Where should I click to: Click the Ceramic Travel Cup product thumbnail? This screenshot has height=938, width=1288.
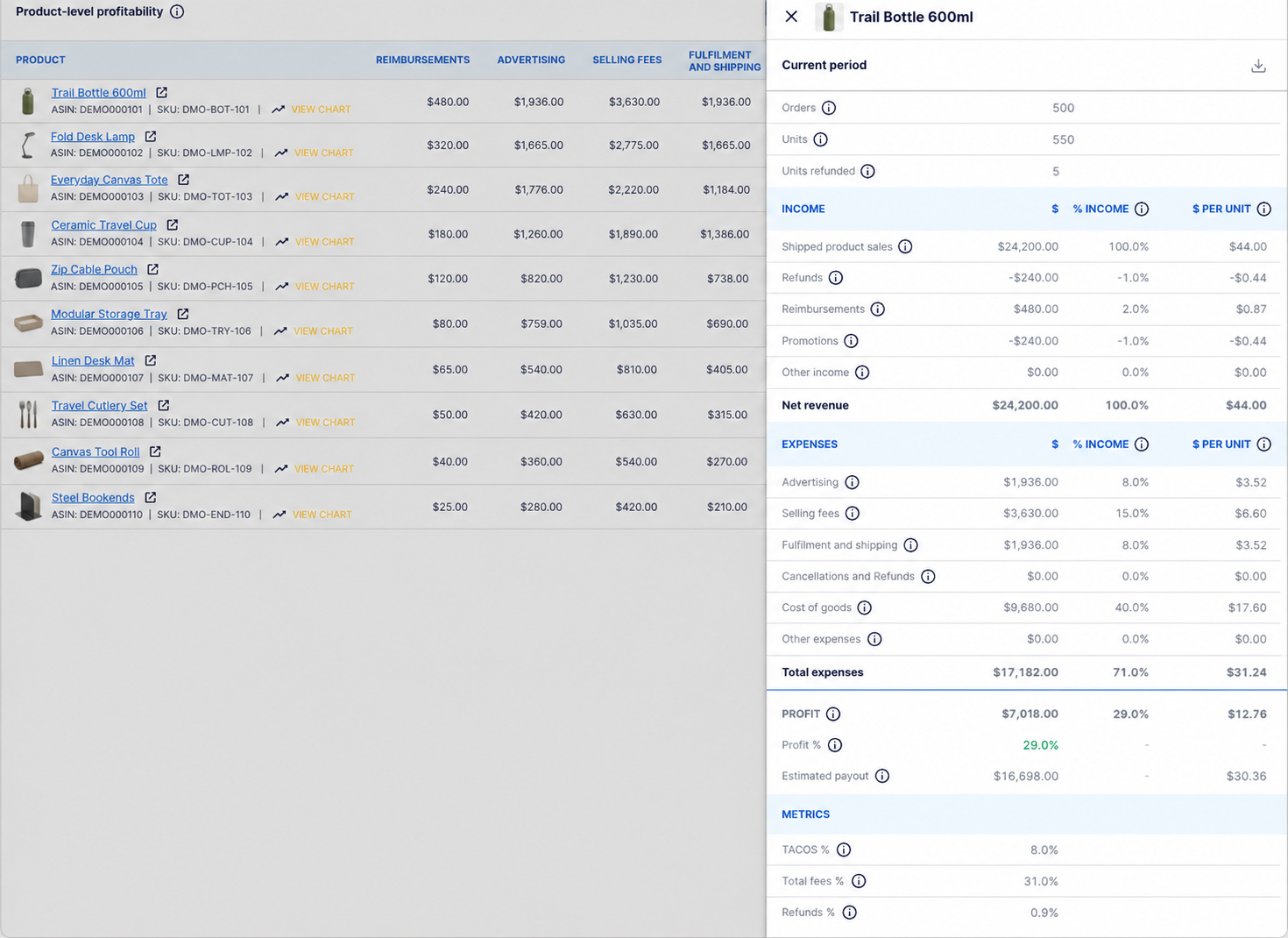coord(28,233)
